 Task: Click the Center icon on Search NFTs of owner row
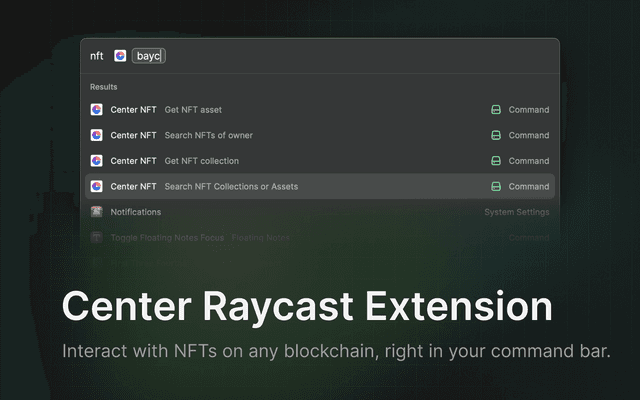coord(97,135)
